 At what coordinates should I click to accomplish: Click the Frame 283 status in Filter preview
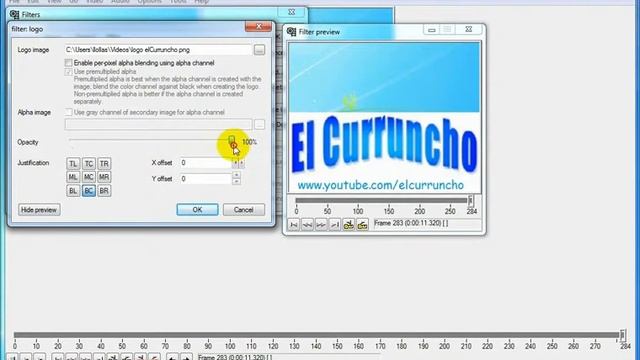point(411,223)
